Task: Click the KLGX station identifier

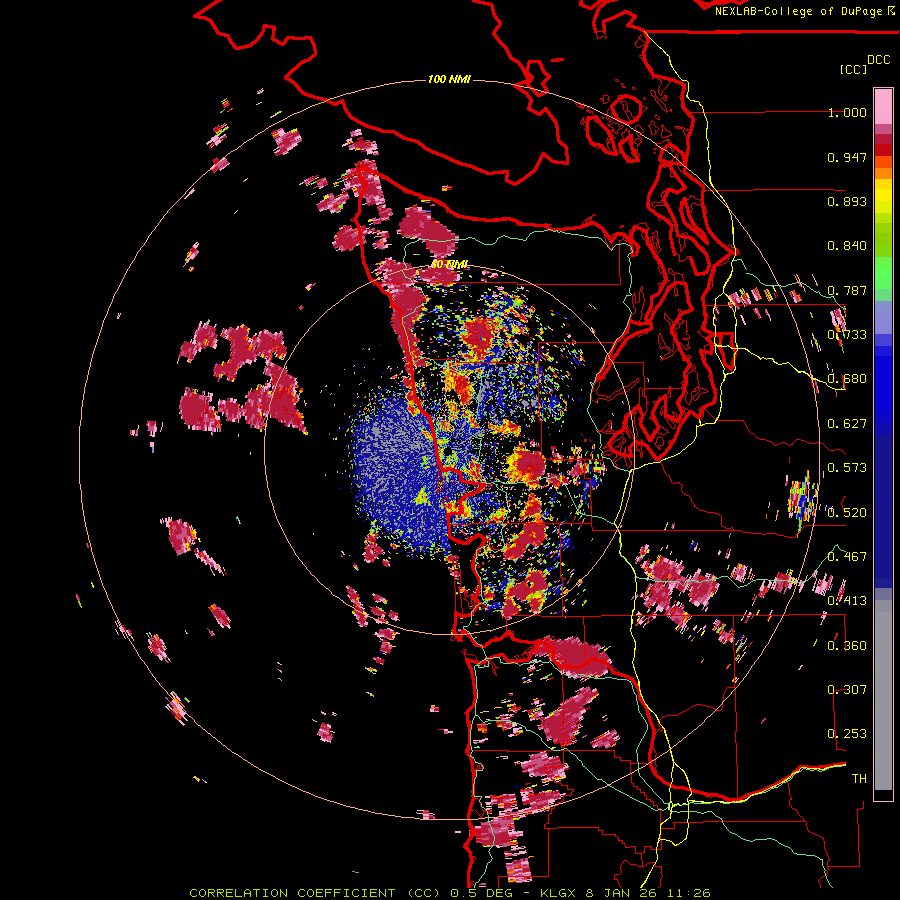Action: (558, 893)
